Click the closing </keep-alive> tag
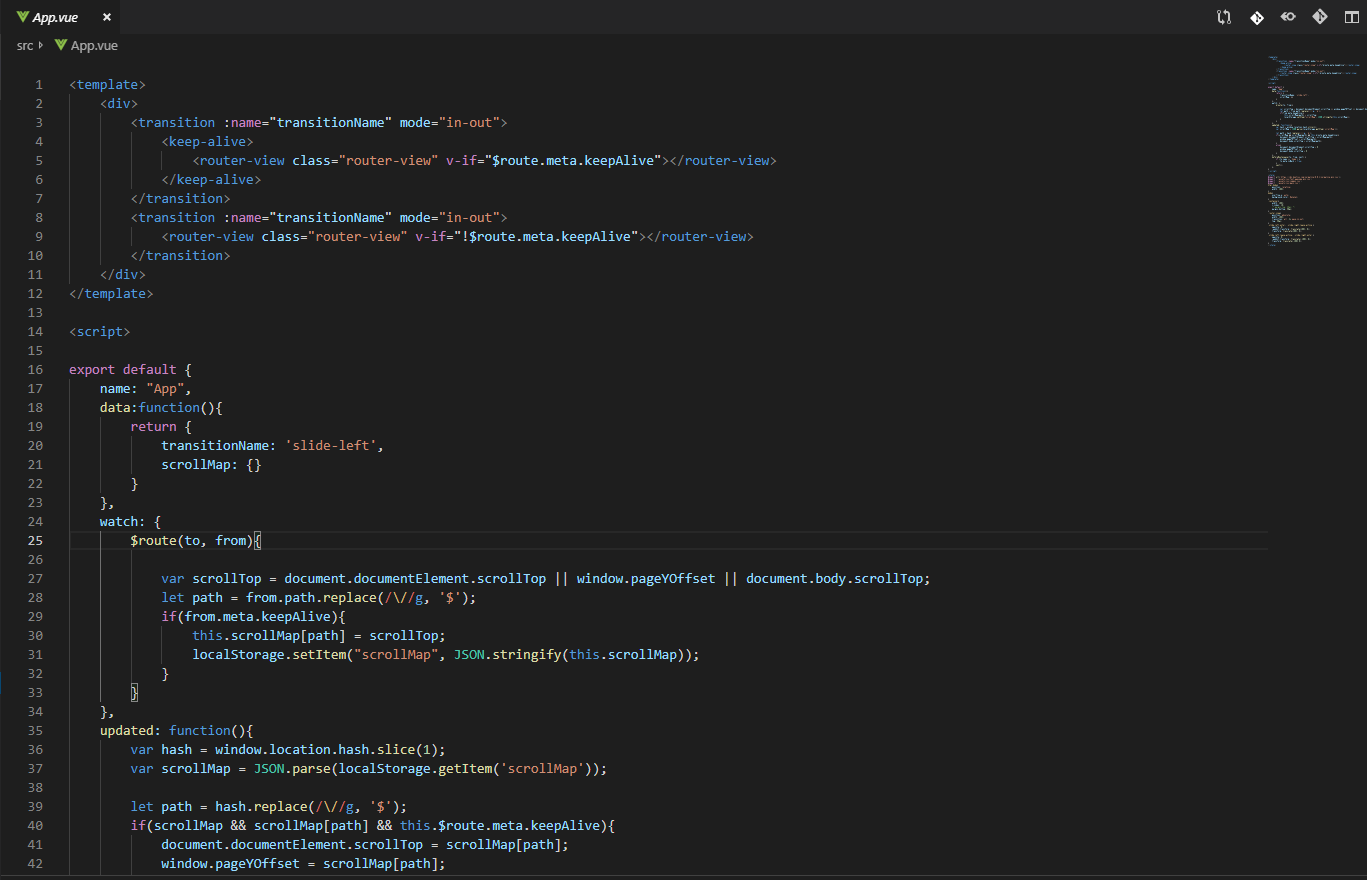This screenshot has height=880, width=1367. [x=211, y=179]
